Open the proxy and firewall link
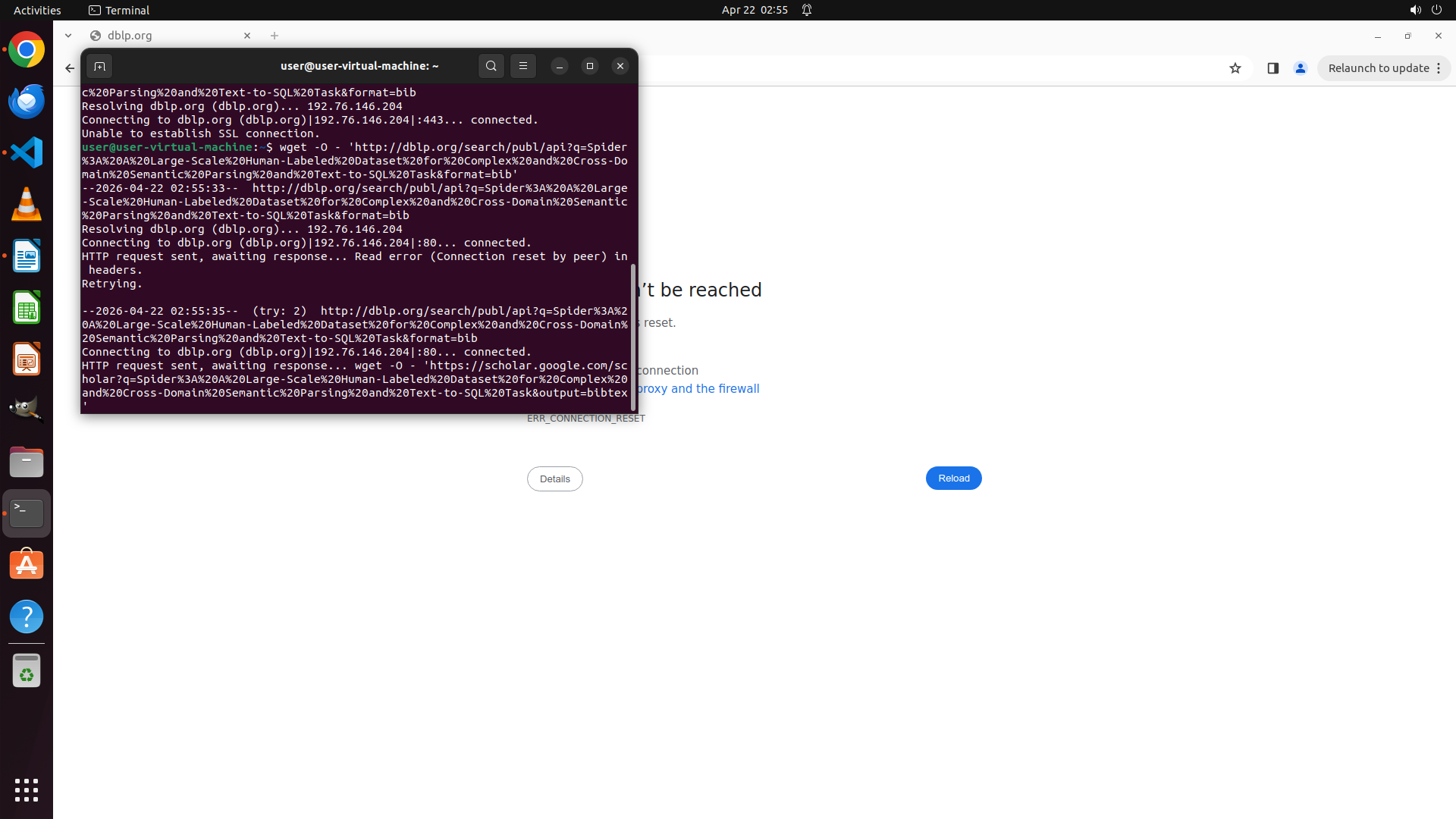 coord(698,388)
